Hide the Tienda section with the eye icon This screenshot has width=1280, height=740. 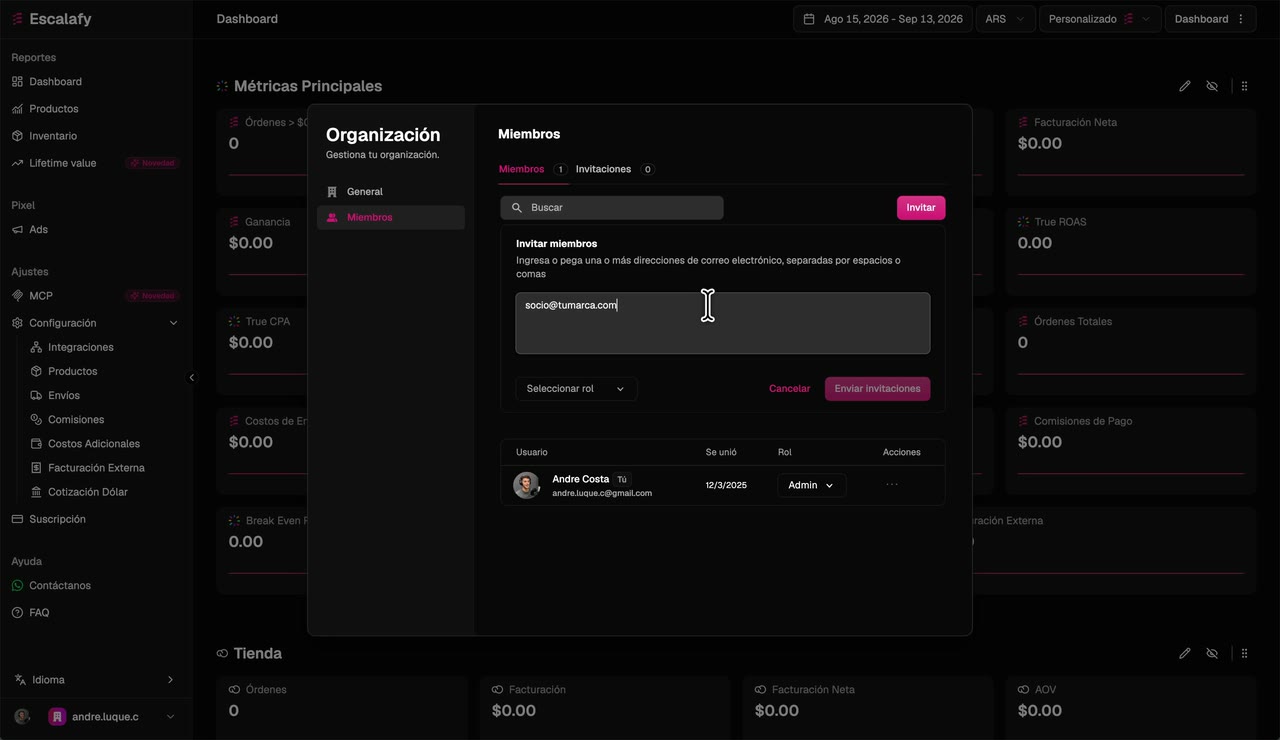pos(1212,654)
